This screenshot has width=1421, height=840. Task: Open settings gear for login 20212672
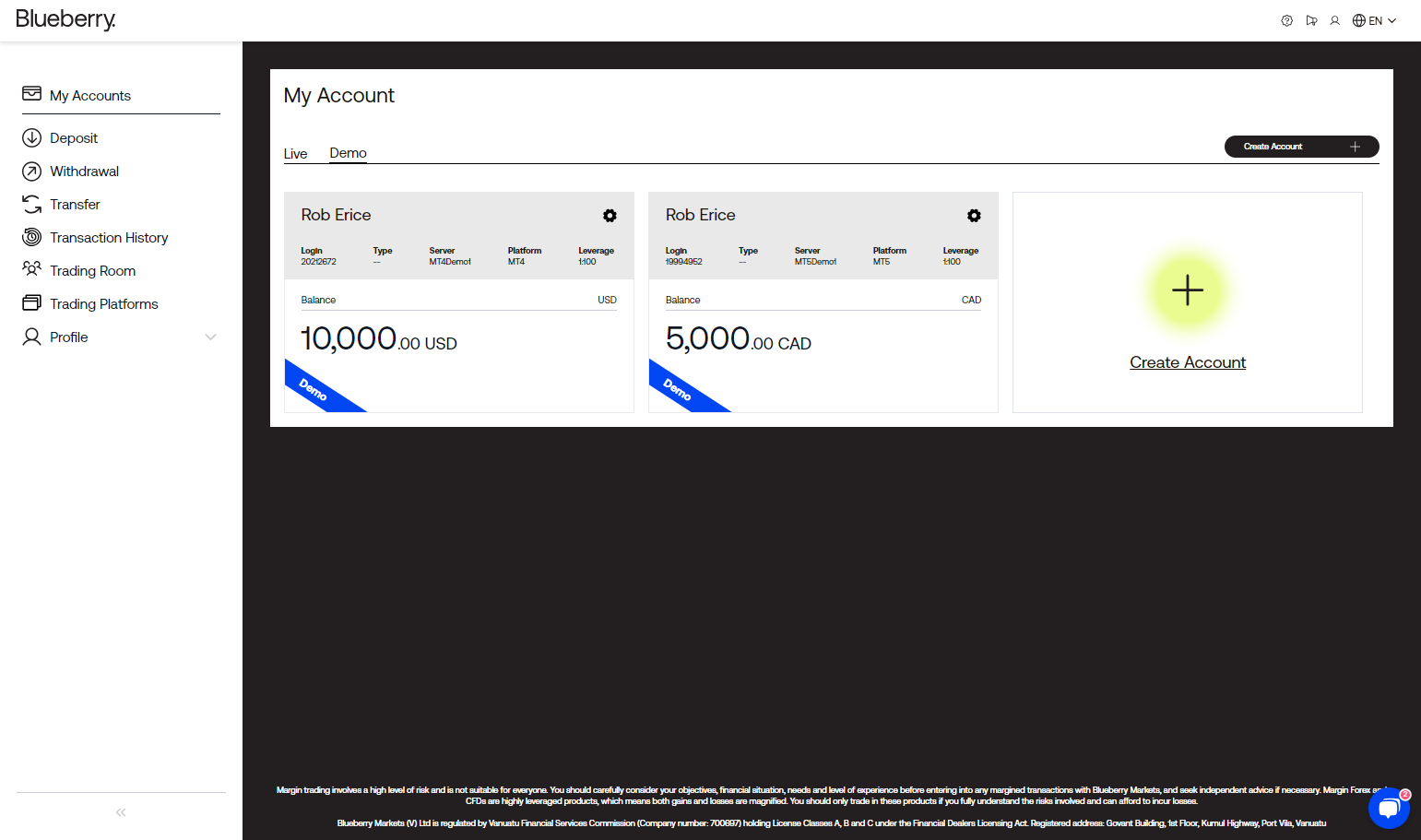[x=610, y=216]
